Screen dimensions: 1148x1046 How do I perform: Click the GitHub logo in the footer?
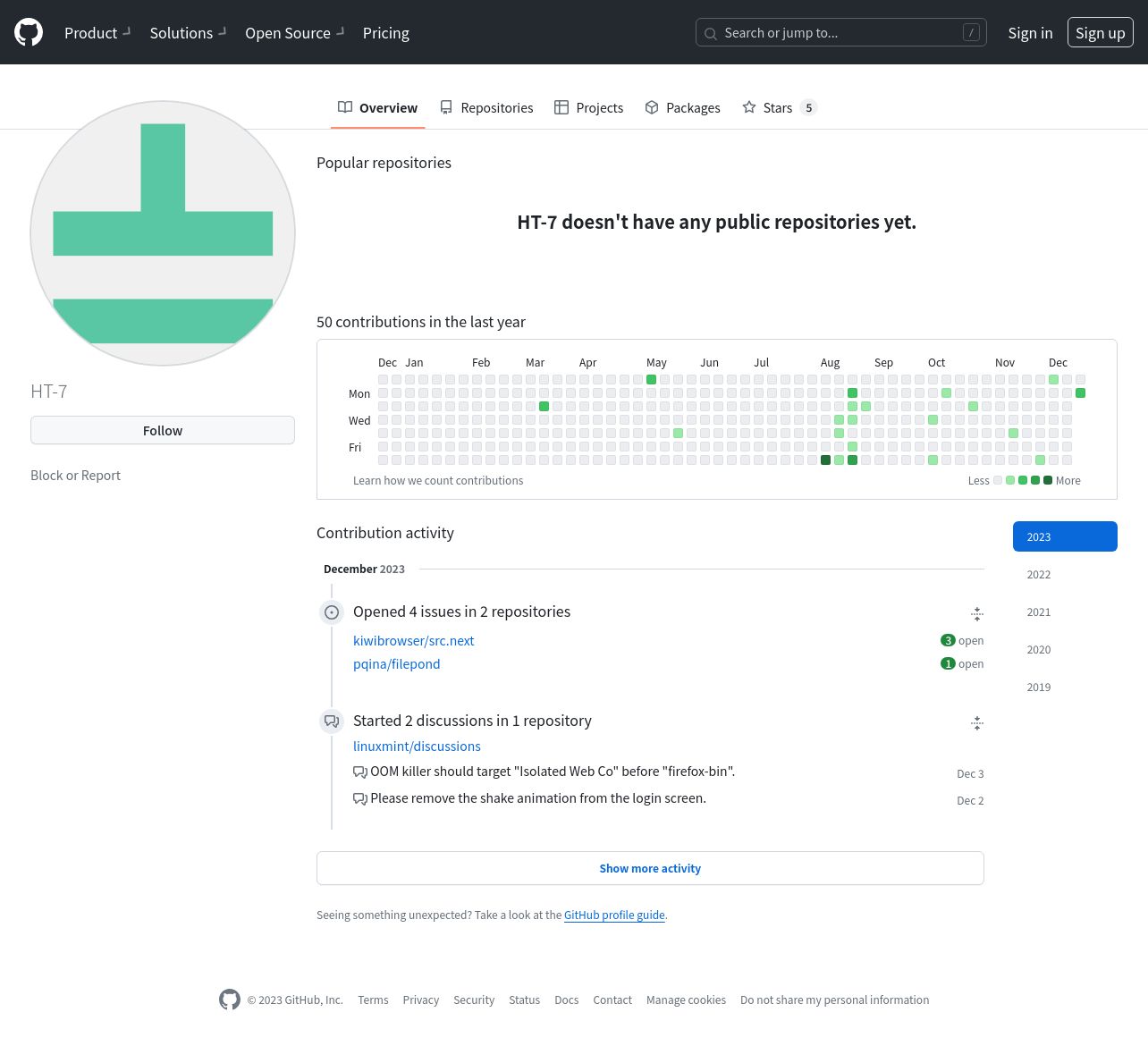tap(230, 1000)
